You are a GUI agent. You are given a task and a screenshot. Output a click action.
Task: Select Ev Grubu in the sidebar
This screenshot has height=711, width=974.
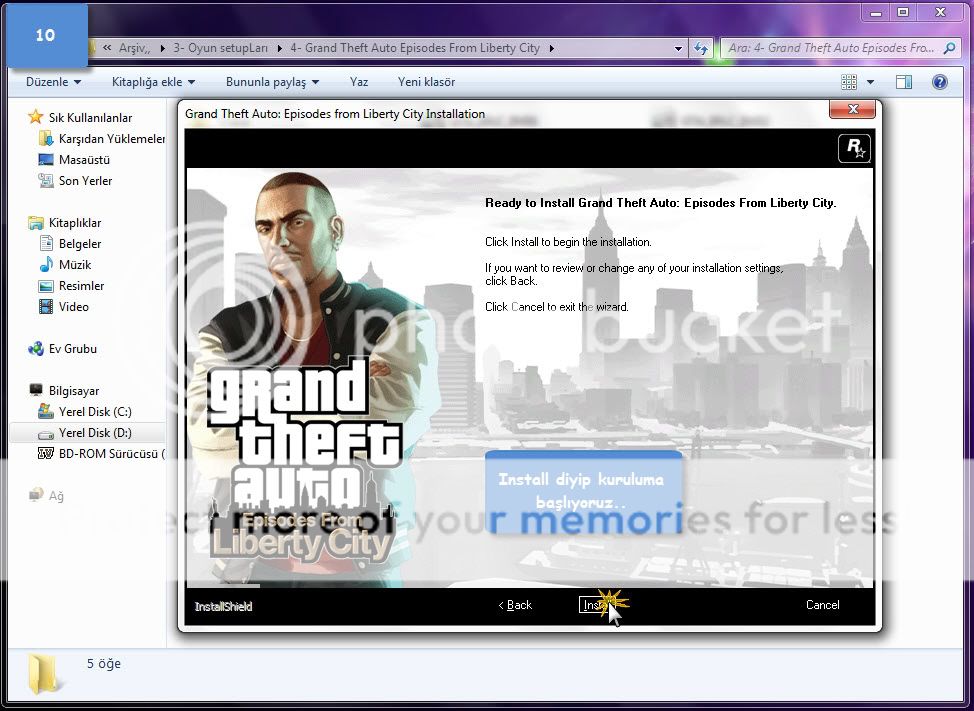click(x=73, y=348)
